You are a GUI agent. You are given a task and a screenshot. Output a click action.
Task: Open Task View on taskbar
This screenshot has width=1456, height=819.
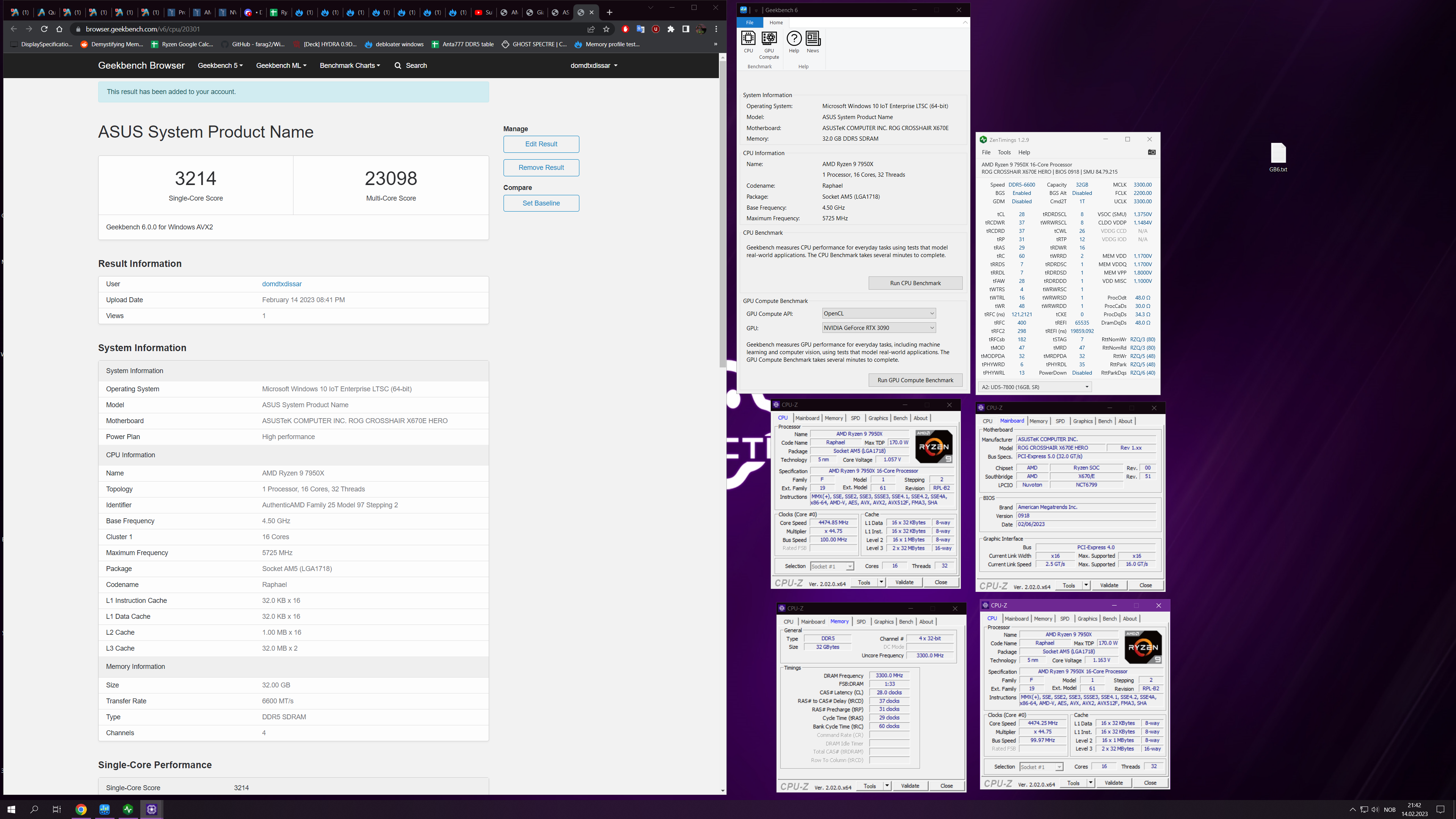coord(56,810)
